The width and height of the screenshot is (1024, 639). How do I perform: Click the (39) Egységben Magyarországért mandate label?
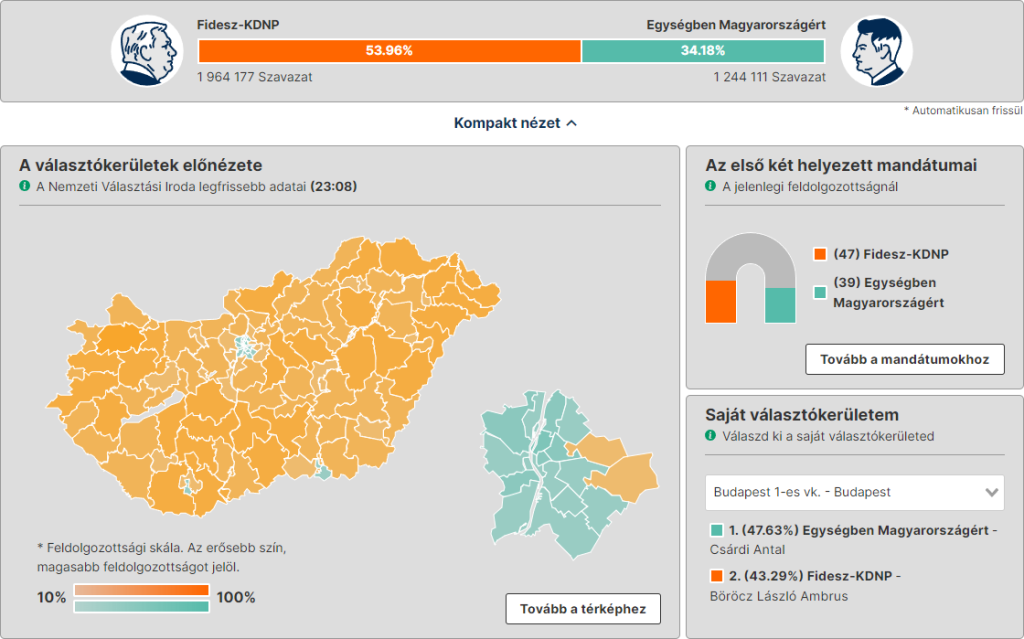point(889,293)
